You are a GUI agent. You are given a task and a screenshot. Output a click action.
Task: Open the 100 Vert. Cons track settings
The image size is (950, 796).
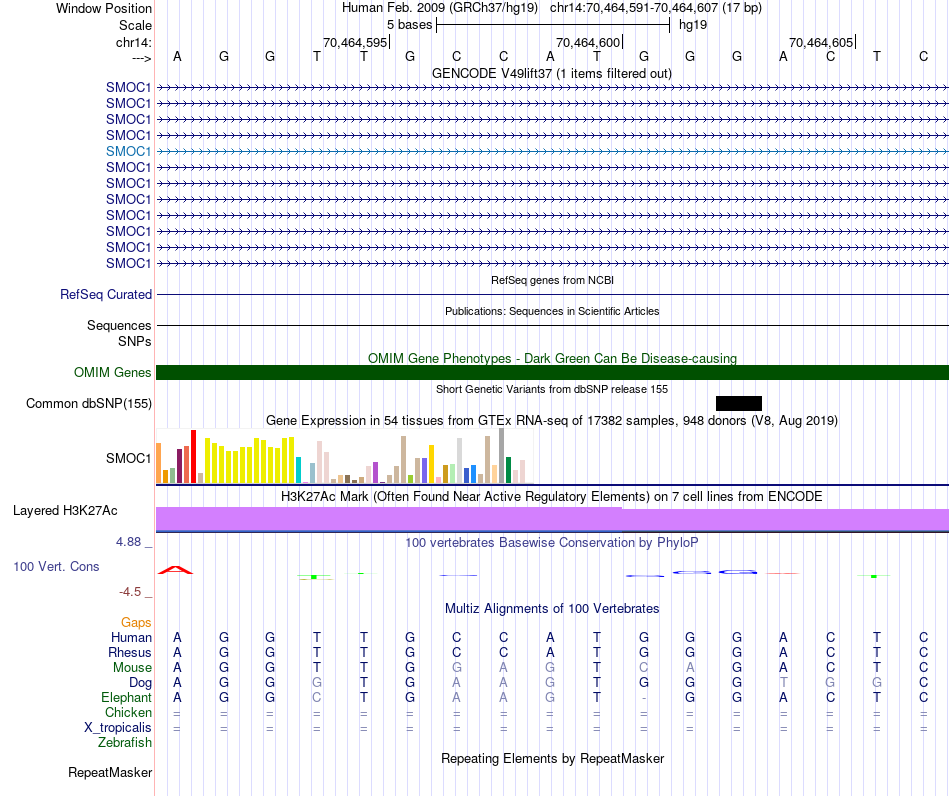click(x=56, y=566)
